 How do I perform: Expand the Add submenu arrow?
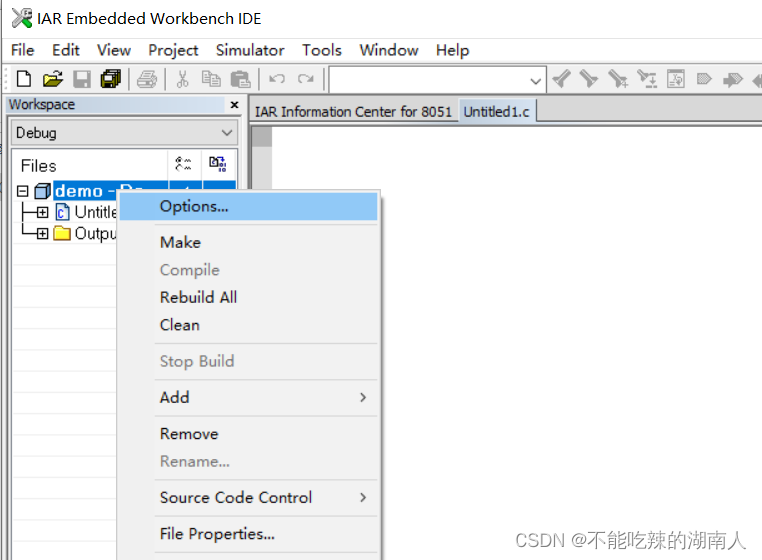pos(363,397)
